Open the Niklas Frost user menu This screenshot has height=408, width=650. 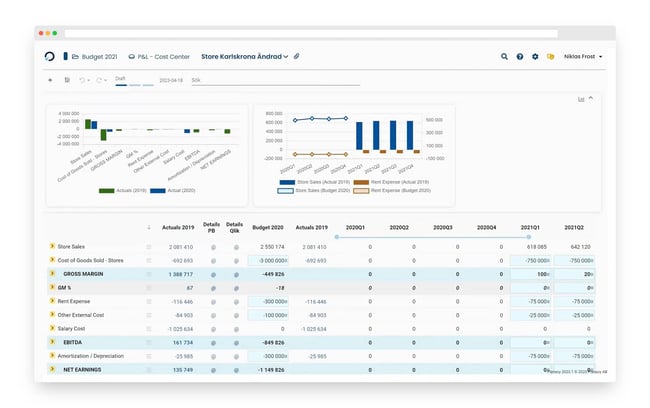coord(583,56)
